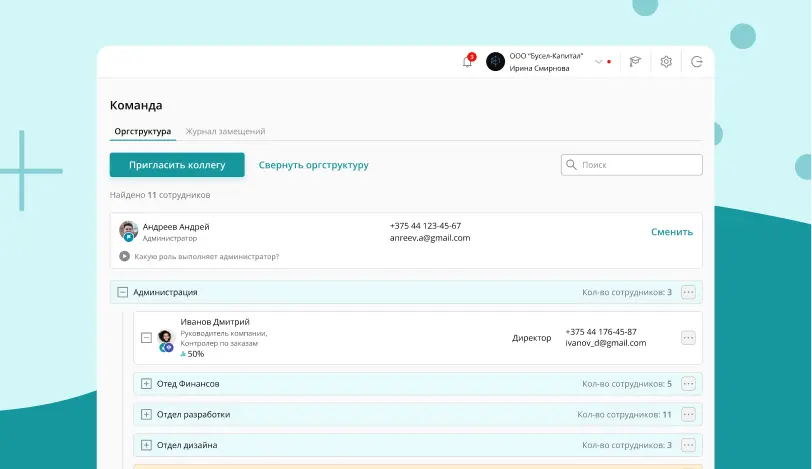812x469 pixels.
Task: Open the notifications bell
Action: tap(467, 62)
